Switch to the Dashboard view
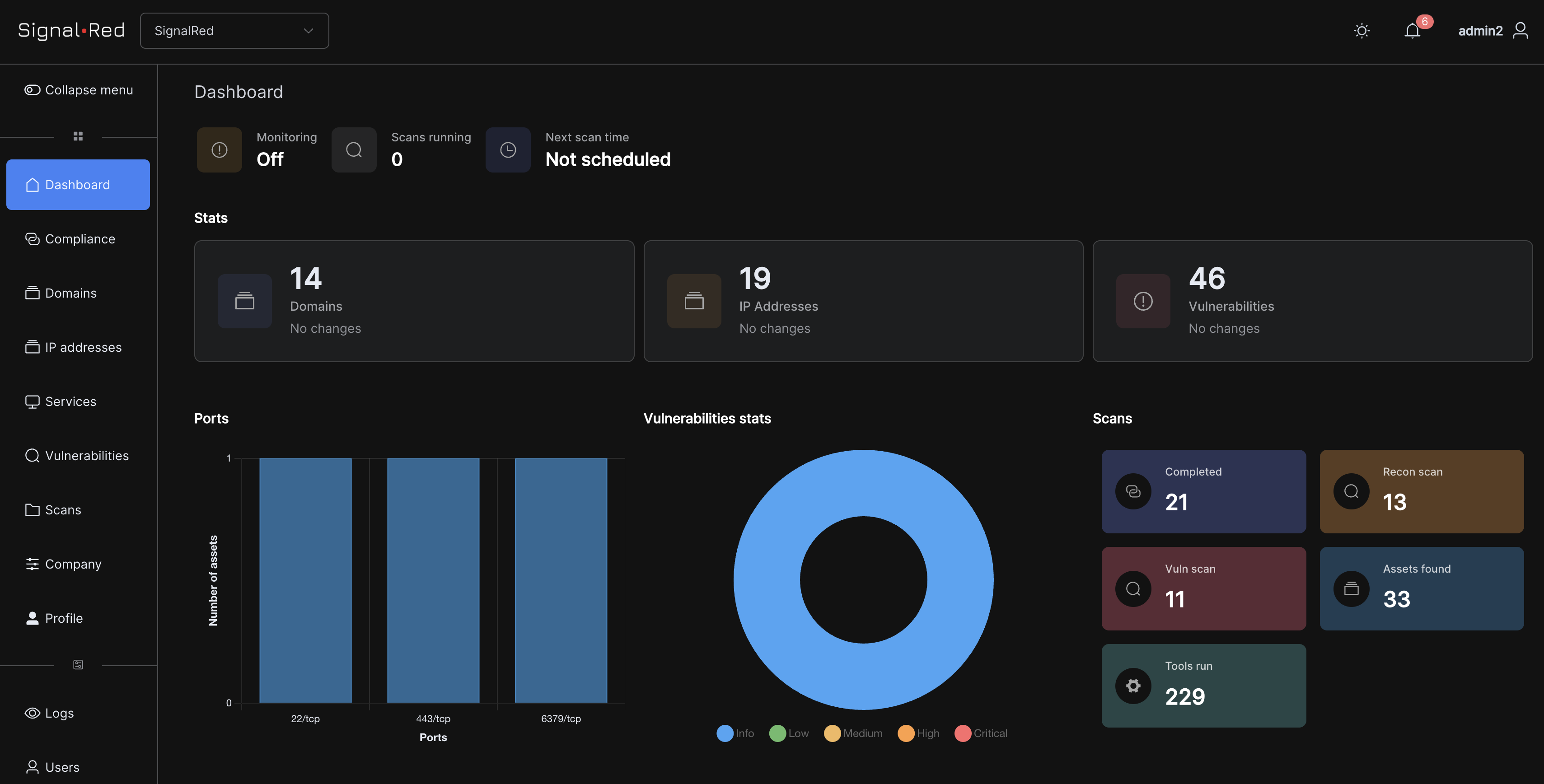Image resolution: width=1544 pixels, height=784 pixels. pyautogui.click(x=77, y=185)
